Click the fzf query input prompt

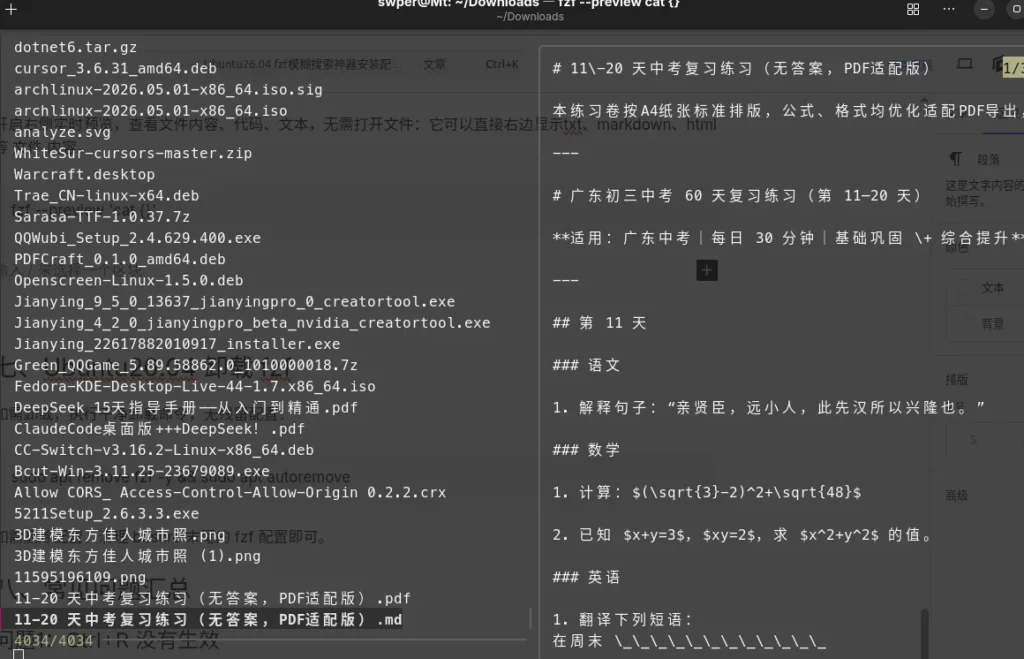click(x=18, y=654)
